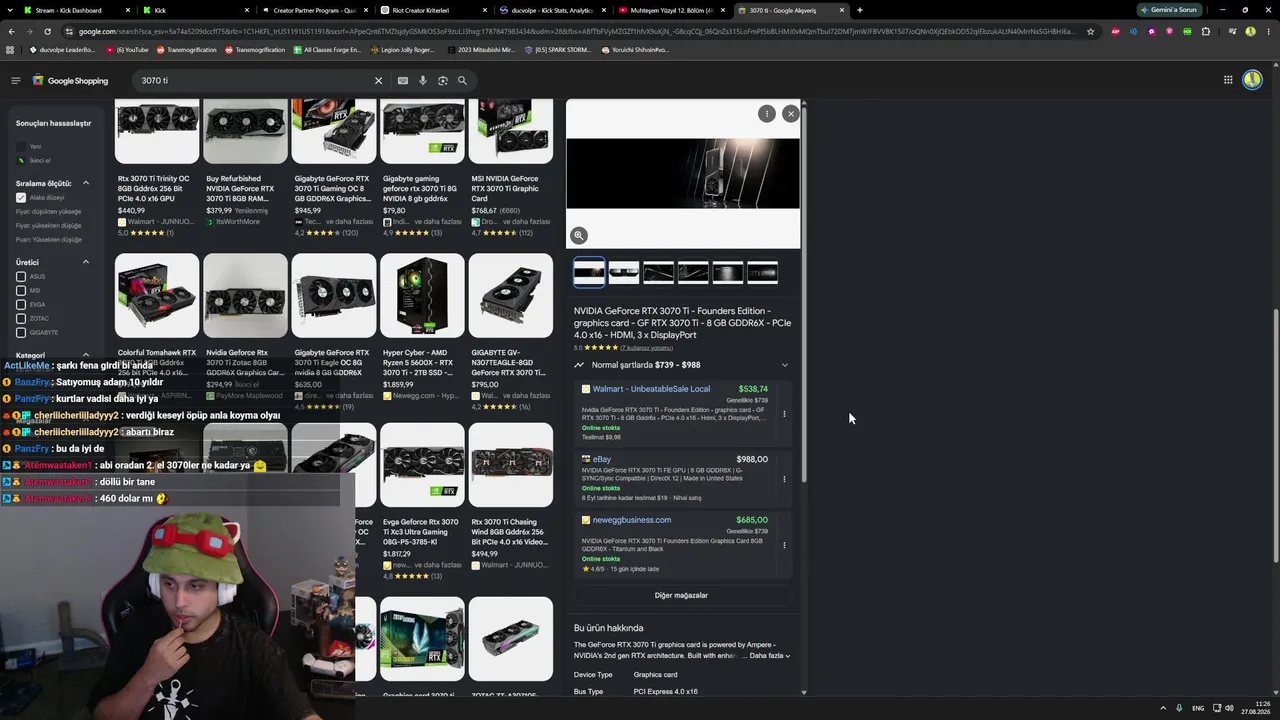Image resolution: width=1280 pixels, height=720 pixels.
Task: Open the Google account avatar menu
Action: point(1252,80)
